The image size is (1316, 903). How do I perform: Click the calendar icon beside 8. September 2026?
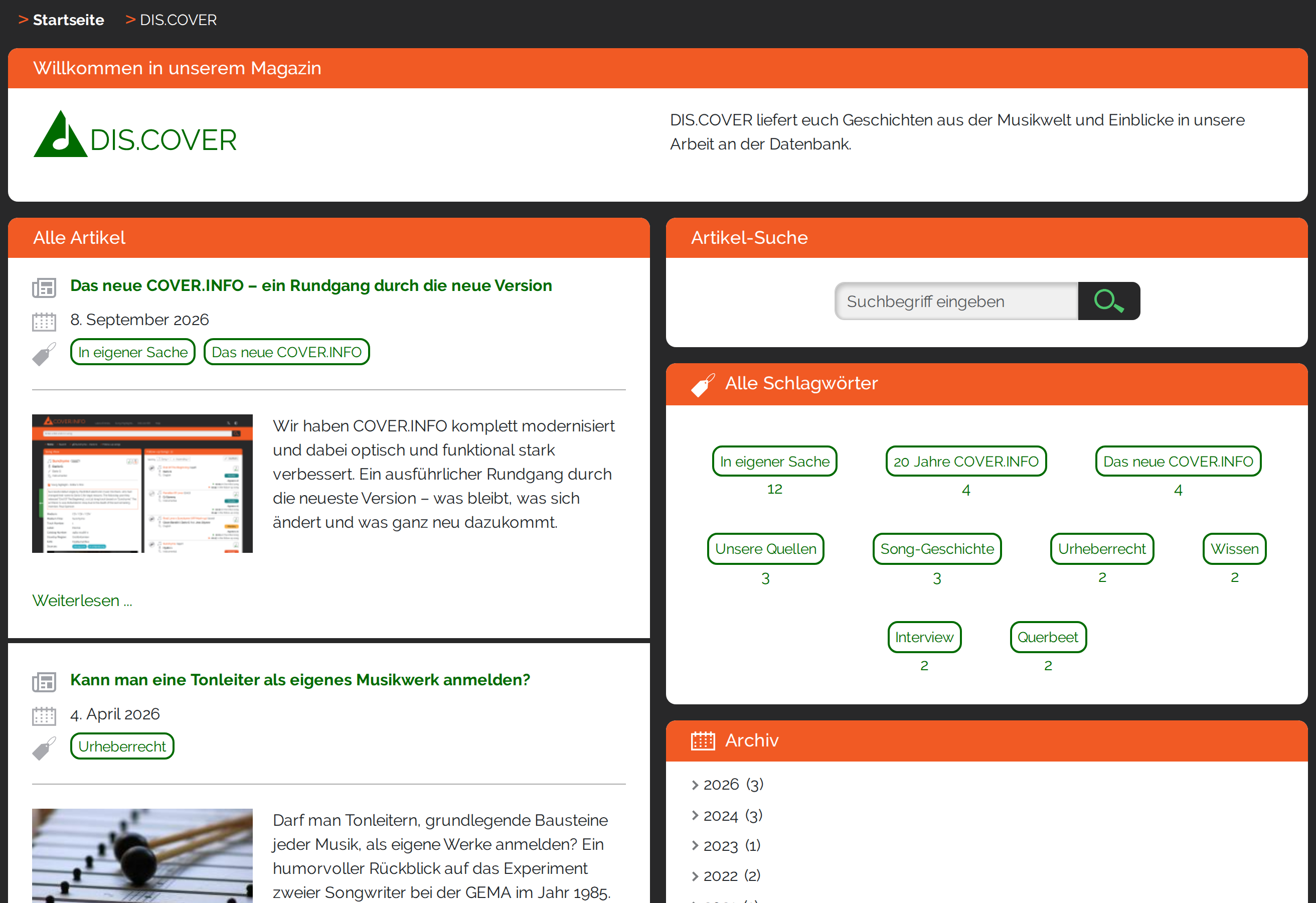44,321
